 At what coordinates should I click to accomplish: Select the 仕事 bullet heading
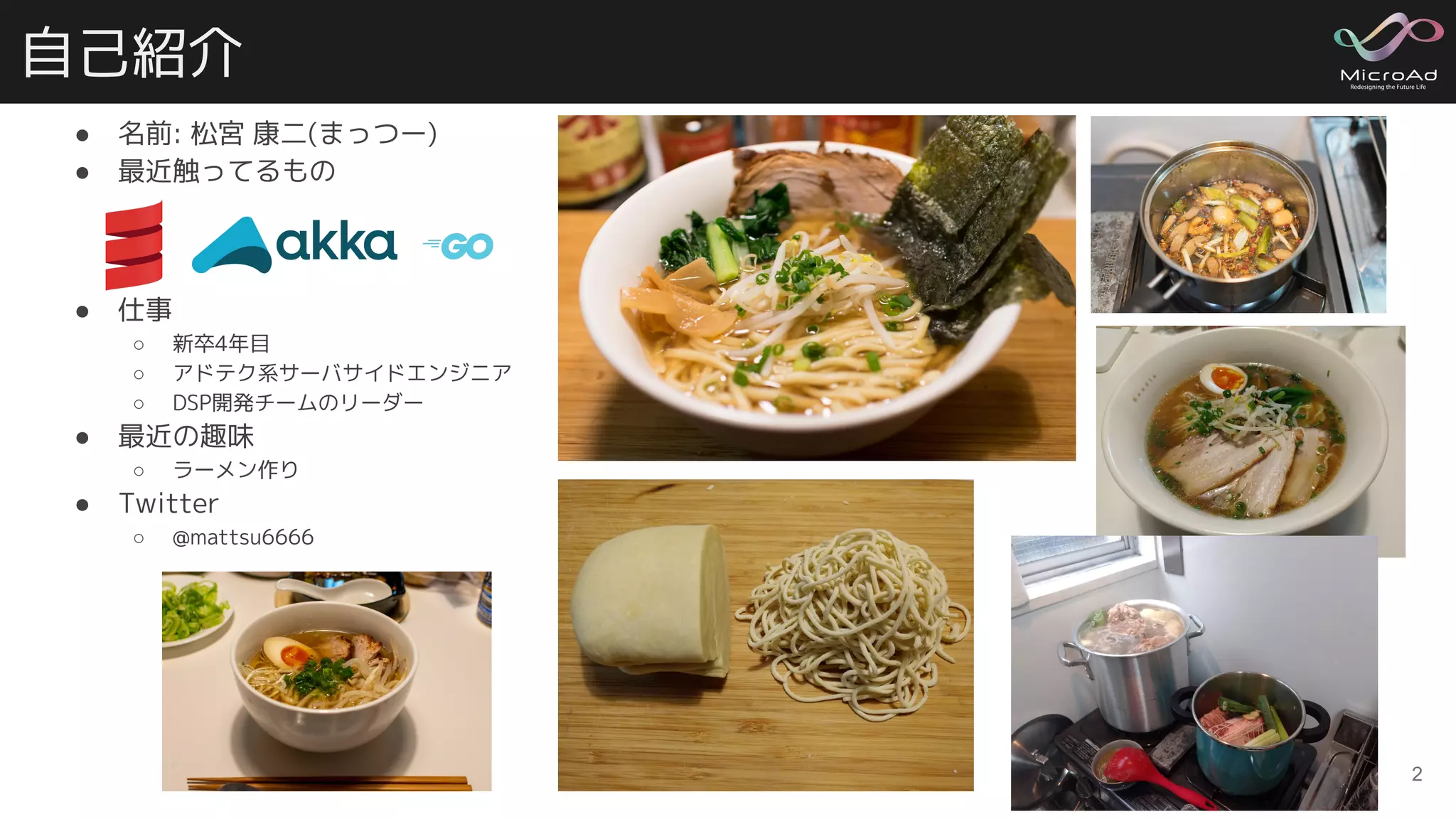(145, 310)
